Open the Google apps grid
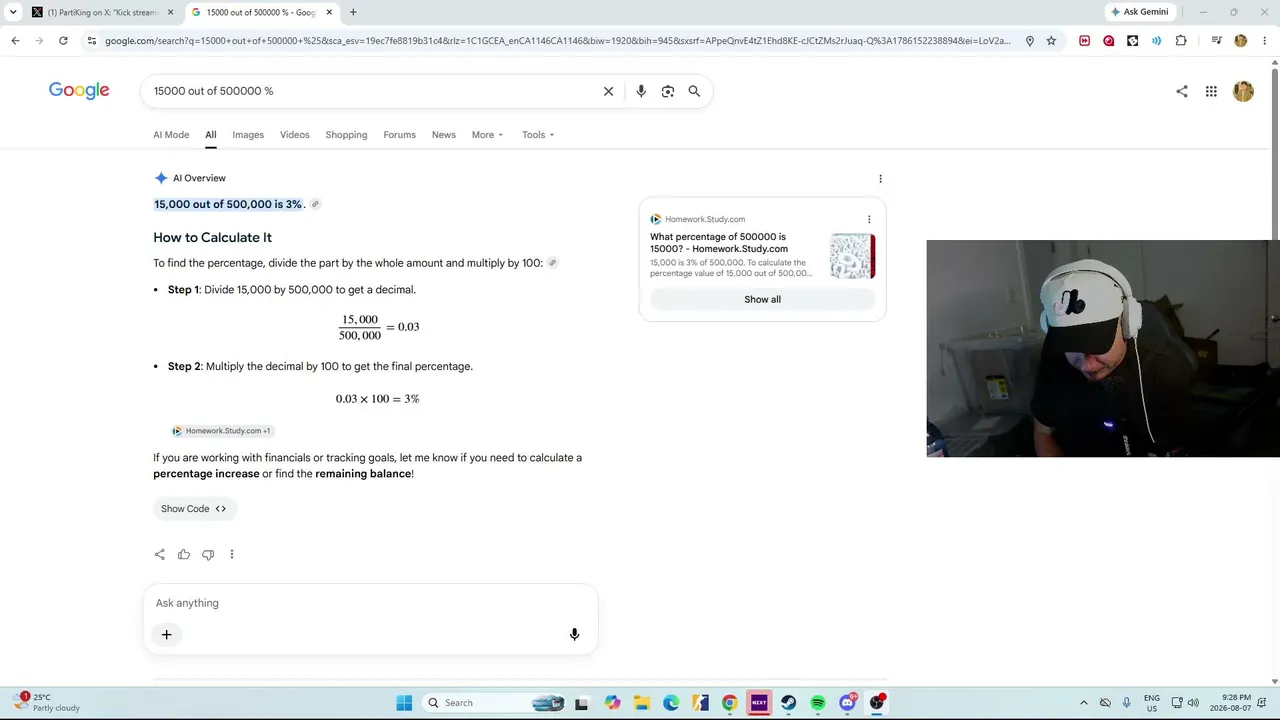 tap(1211, 91)
